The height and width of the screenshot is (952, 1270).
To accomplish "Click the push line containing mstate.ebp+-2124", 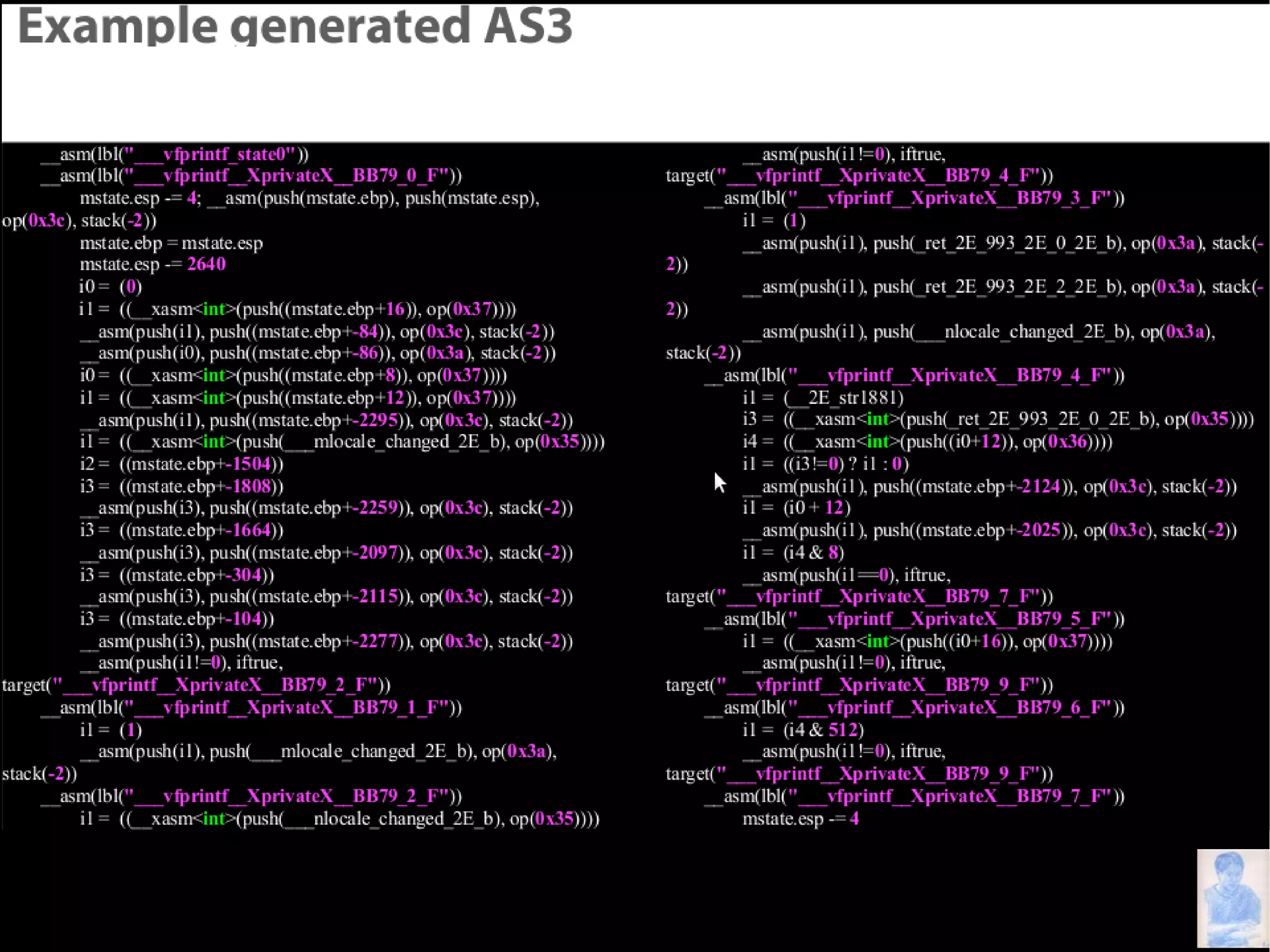I will pos(989,487).
